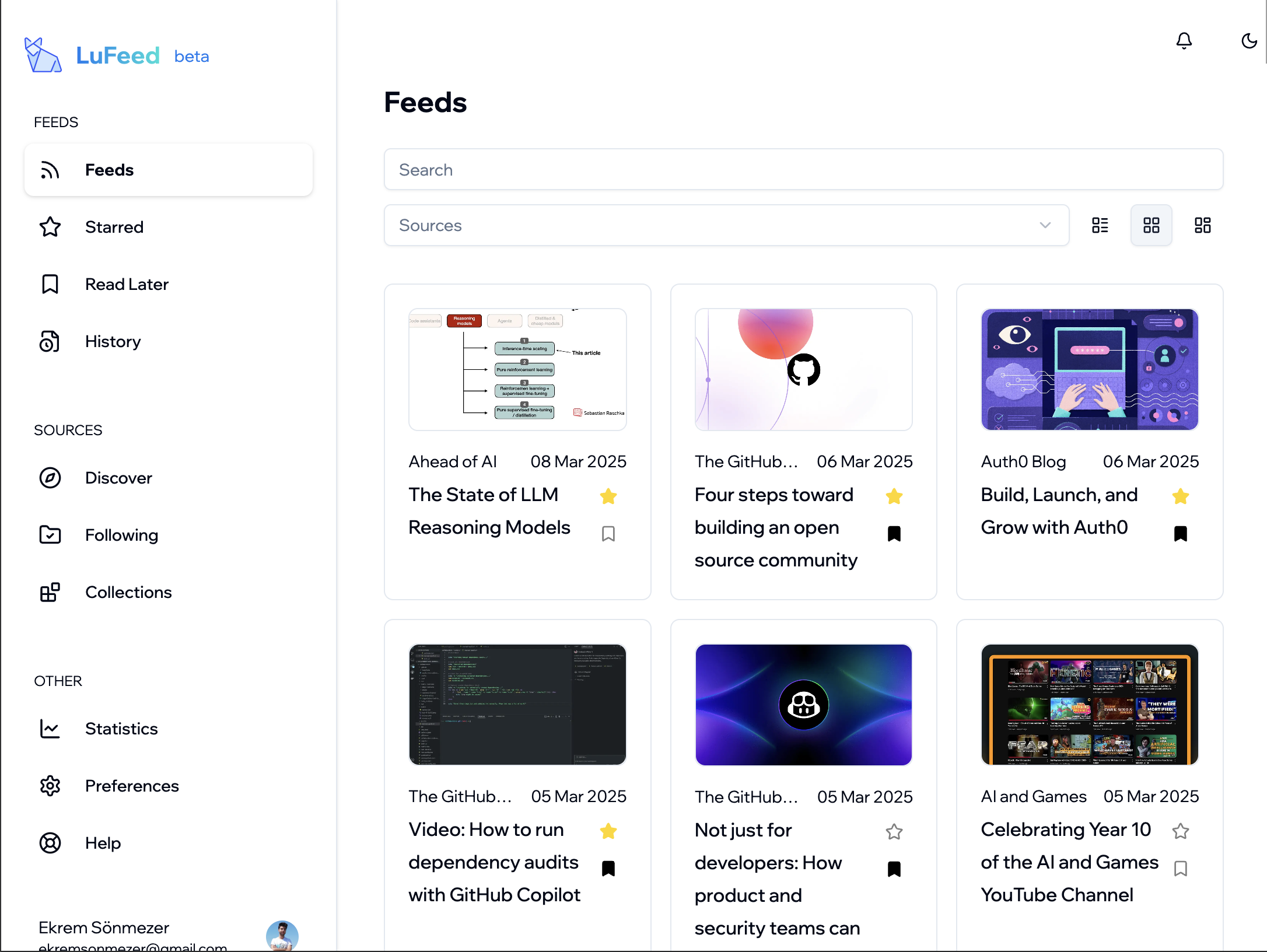Open LLM reasoning models diagram thumbnail
Screen dimensions: 1267x952
[517, 369]
